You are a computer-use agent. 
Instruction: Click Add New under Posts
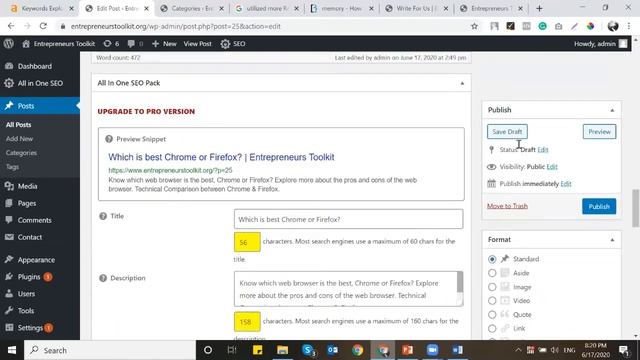[20, 139]
